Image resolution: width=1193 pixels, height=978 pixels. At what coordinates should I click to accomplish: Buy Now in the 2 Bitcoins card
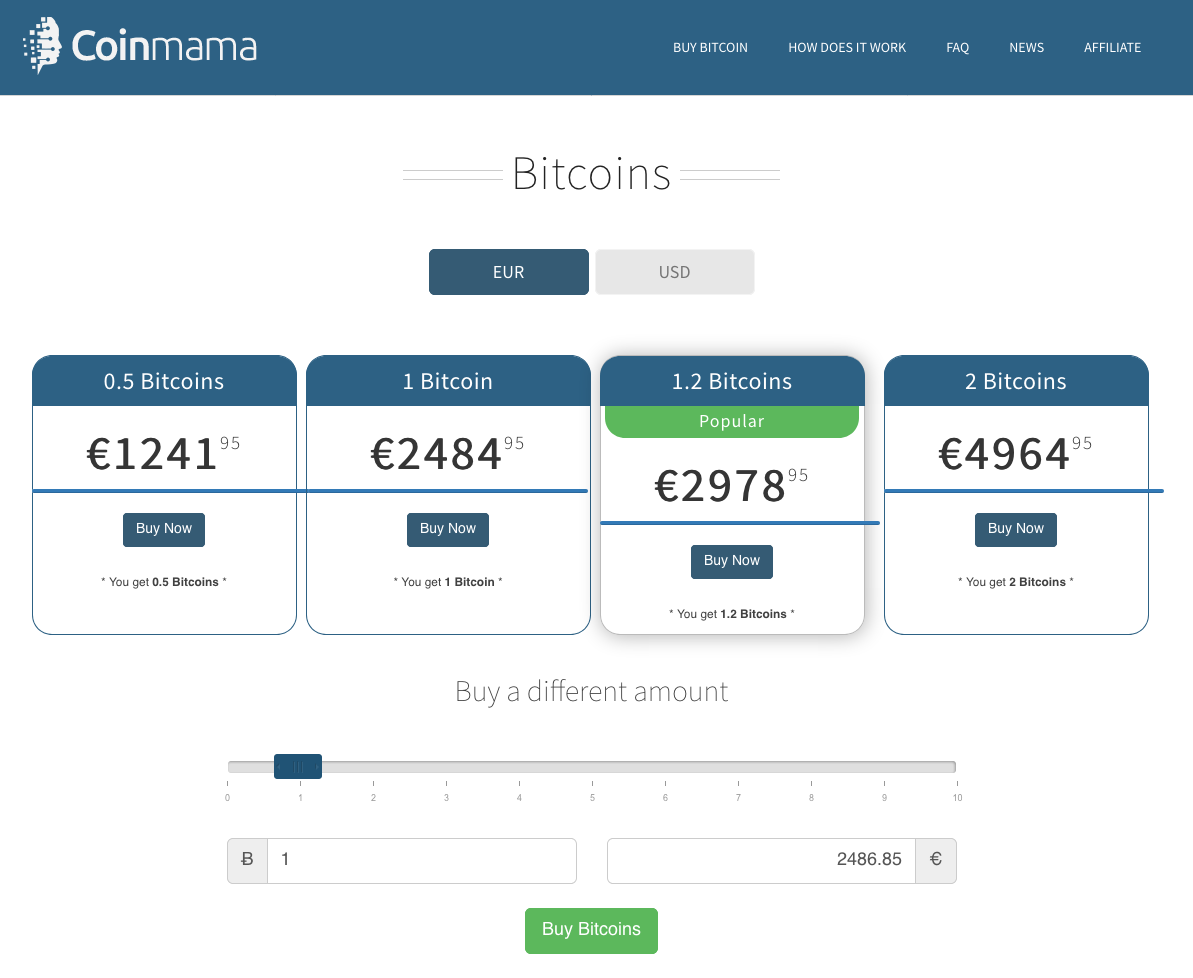point(1016,529)
